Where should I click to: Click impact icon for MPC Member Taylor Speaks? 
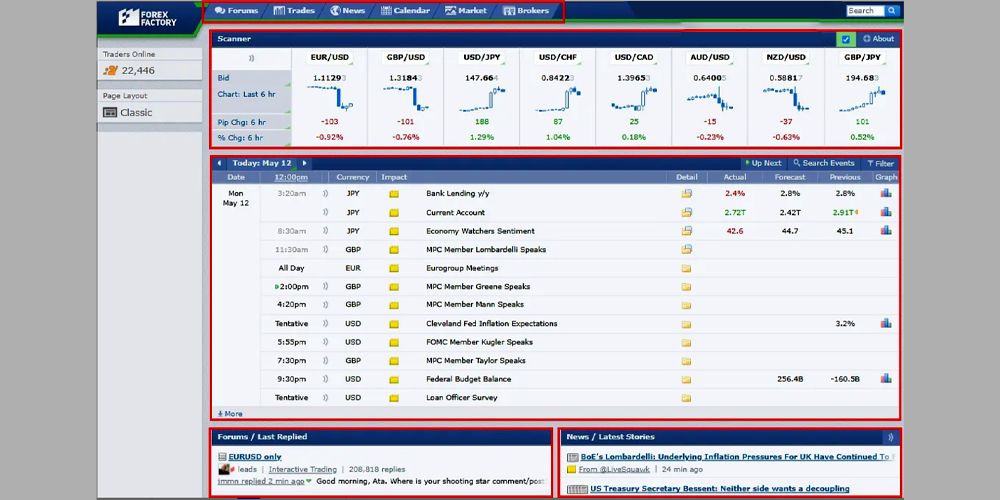pos(394,361)
